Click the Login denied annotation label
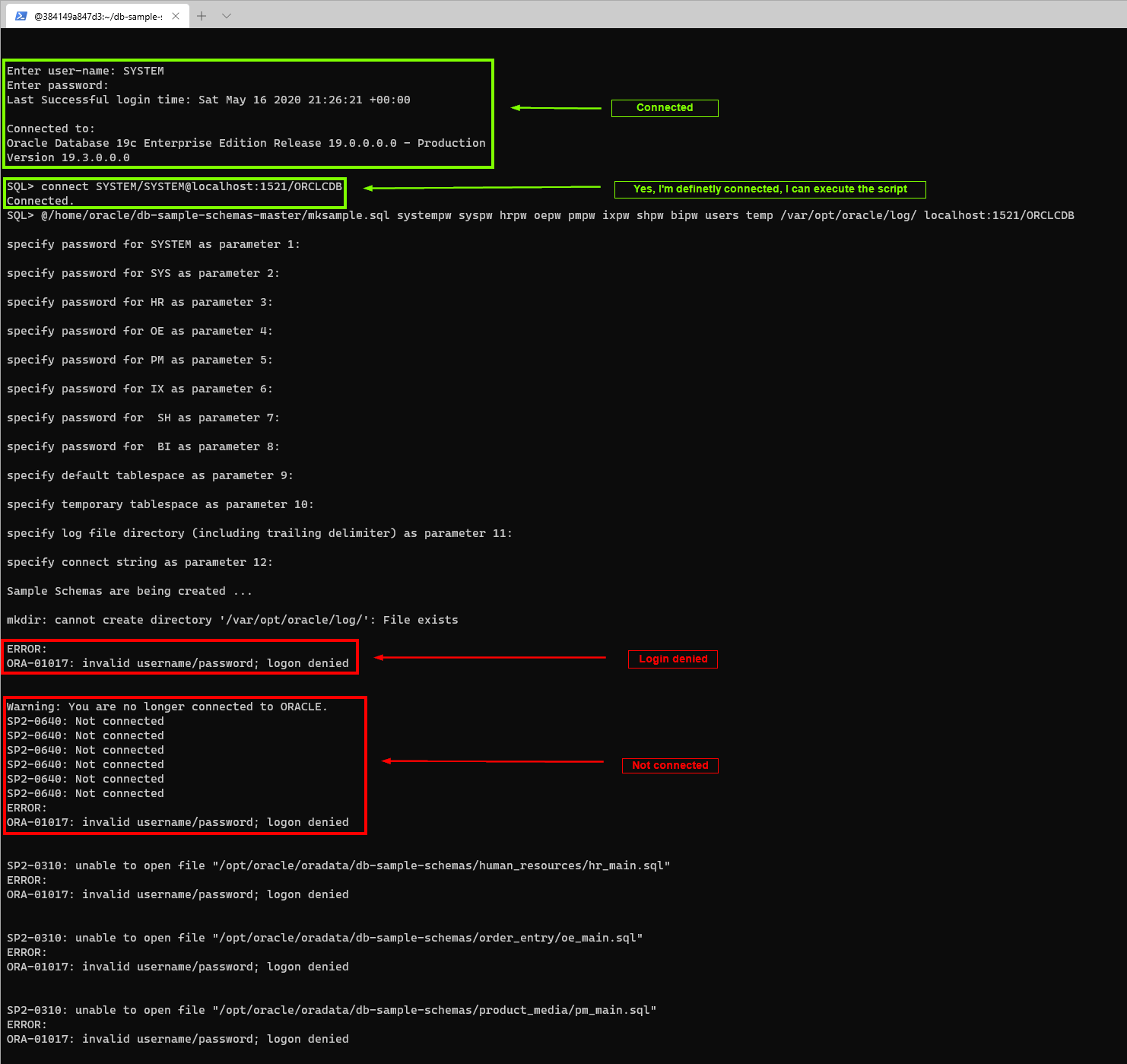This screenshot has height=1064, width=1127. click(671, 659)
